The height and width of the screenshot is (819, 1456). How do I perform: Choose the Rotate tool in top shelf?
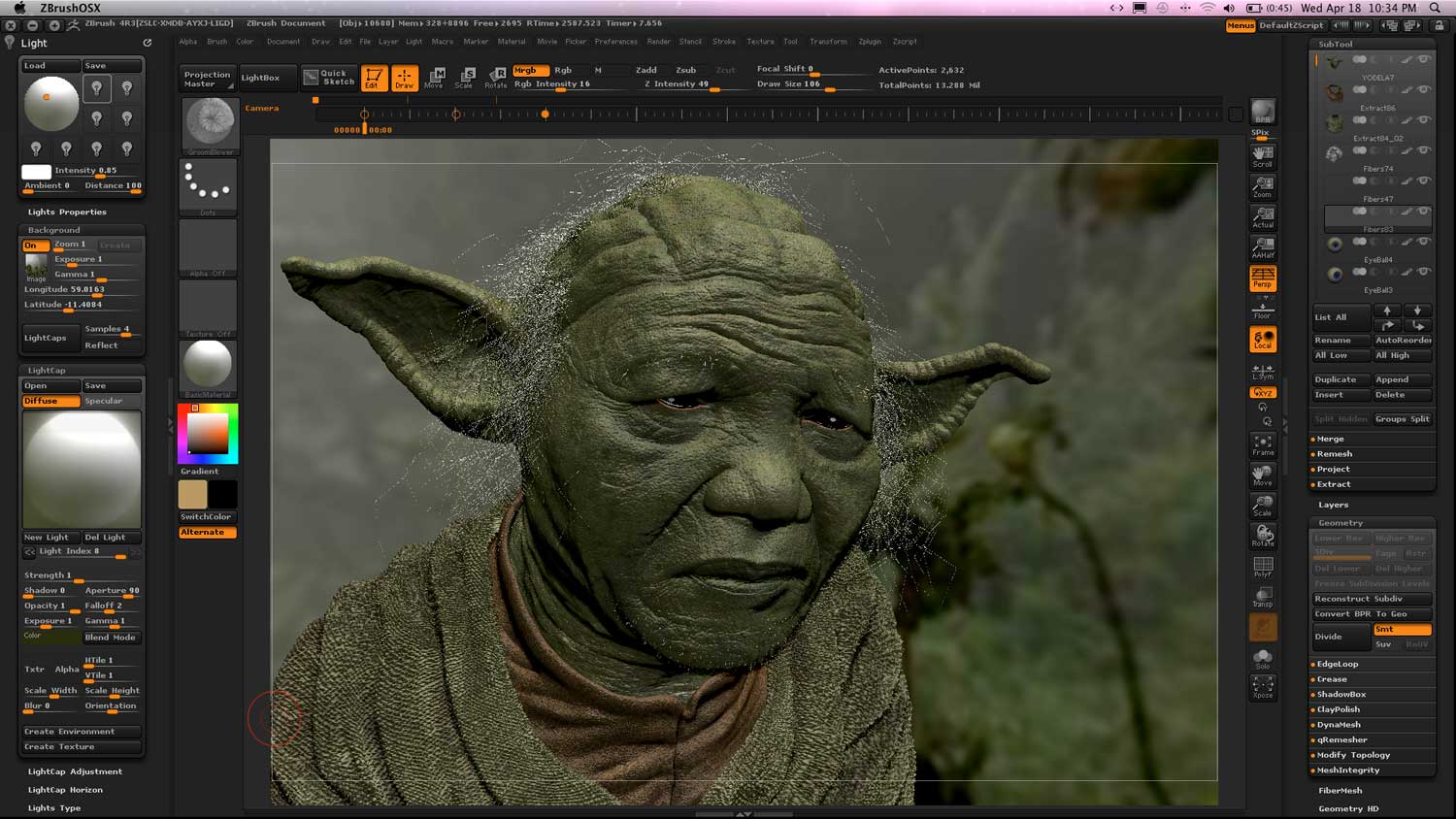click(496, 78)
